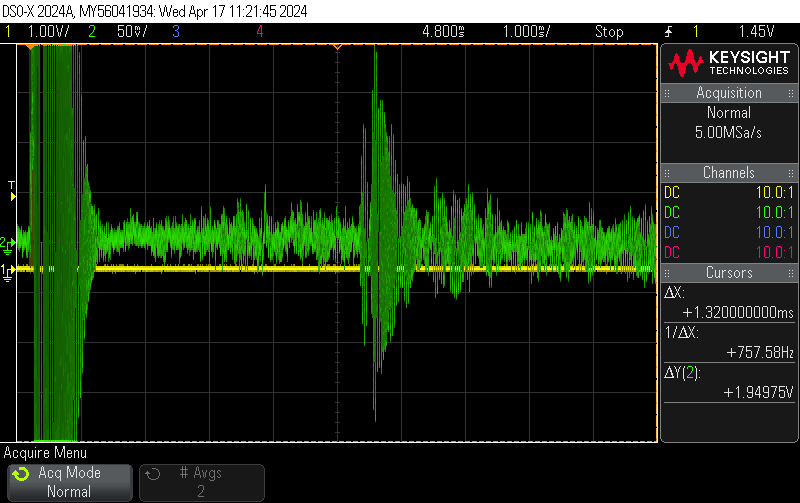Click channel 1 ground reference marker on left
The image size is (800, 503).
(x=7, y=271)
